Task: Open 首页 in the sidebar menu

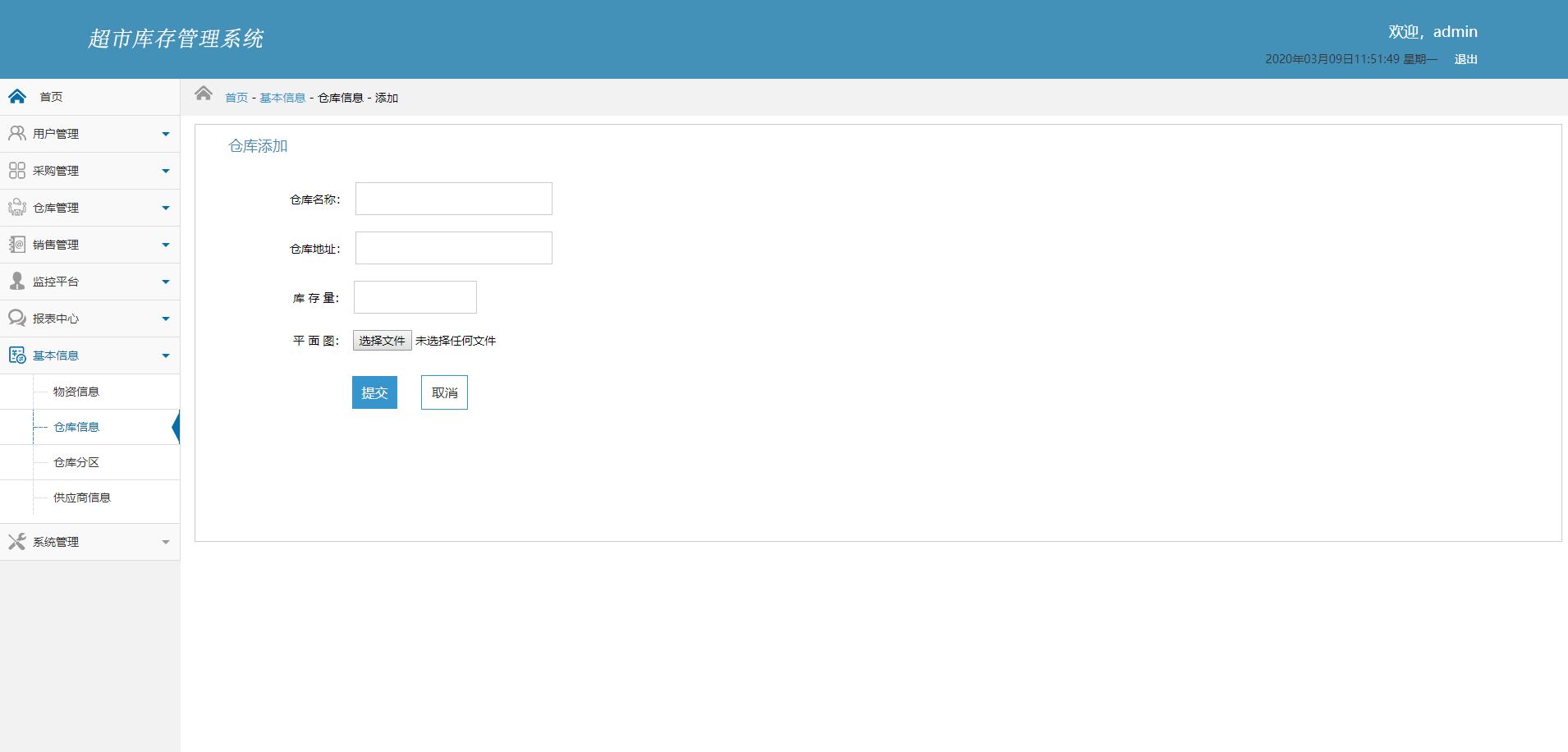Action: click(x=51, y=97)
